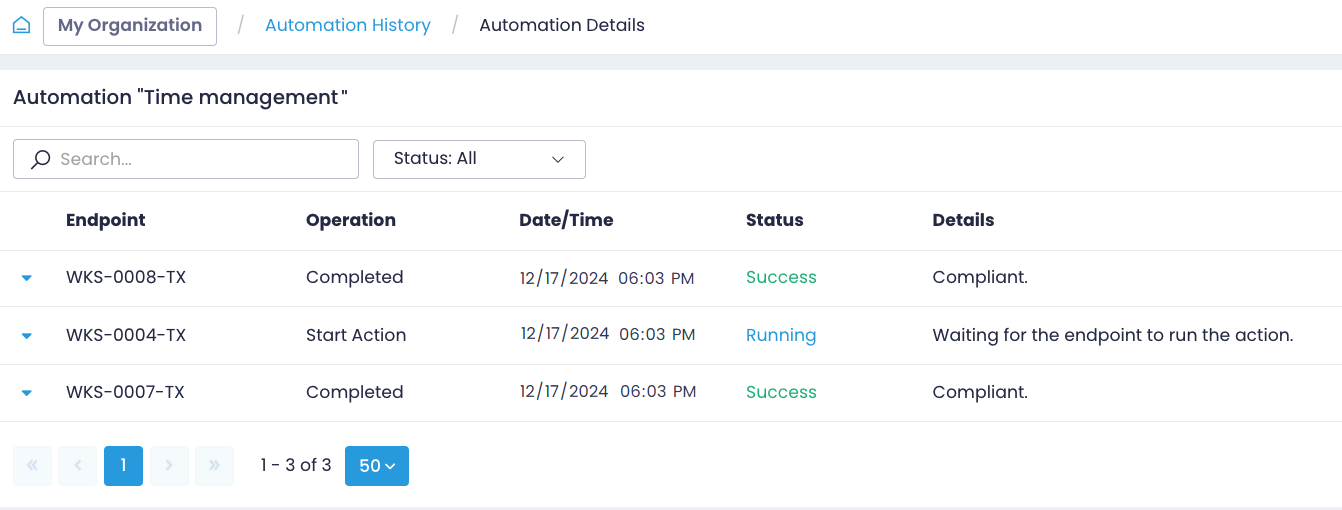Click Compliant details in WKS-0008-TX row

pos(980,277)
